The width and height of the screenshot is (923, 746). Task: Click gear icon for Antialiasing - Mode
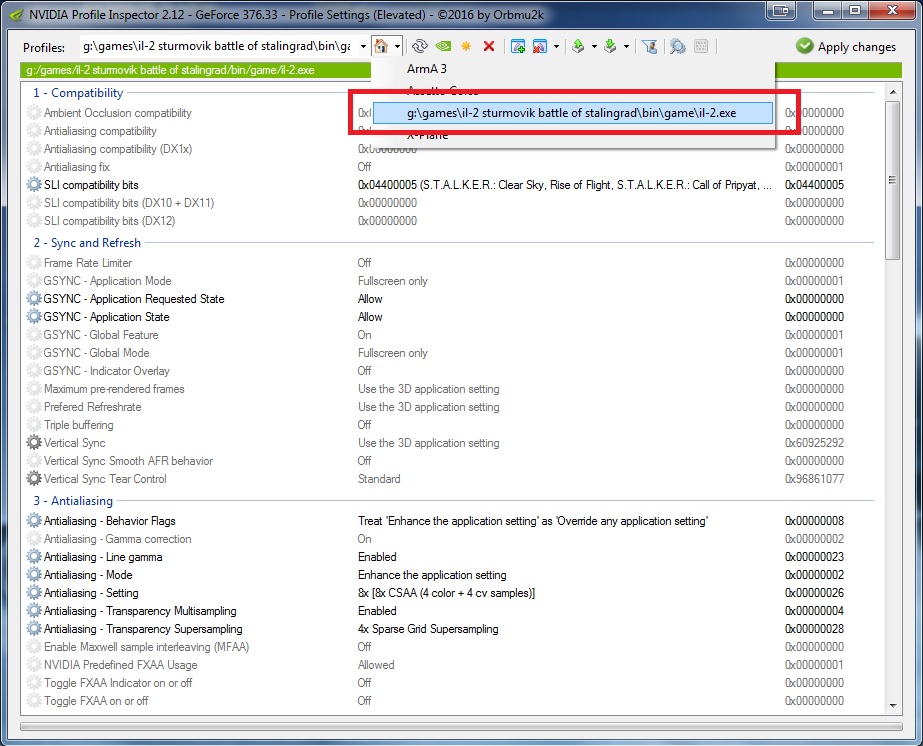click(34, 575)
